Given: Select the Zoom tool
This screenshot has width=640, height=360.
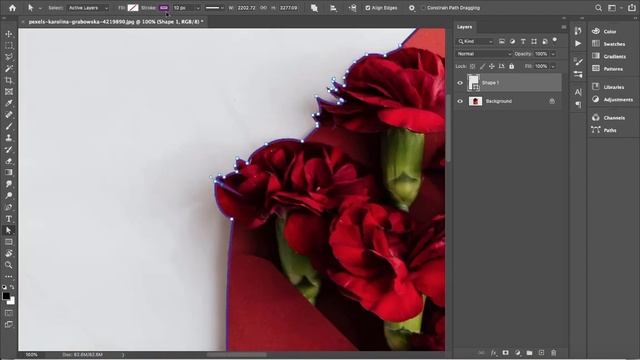Looking at the screenshot, I should click(x=9, y=265).
